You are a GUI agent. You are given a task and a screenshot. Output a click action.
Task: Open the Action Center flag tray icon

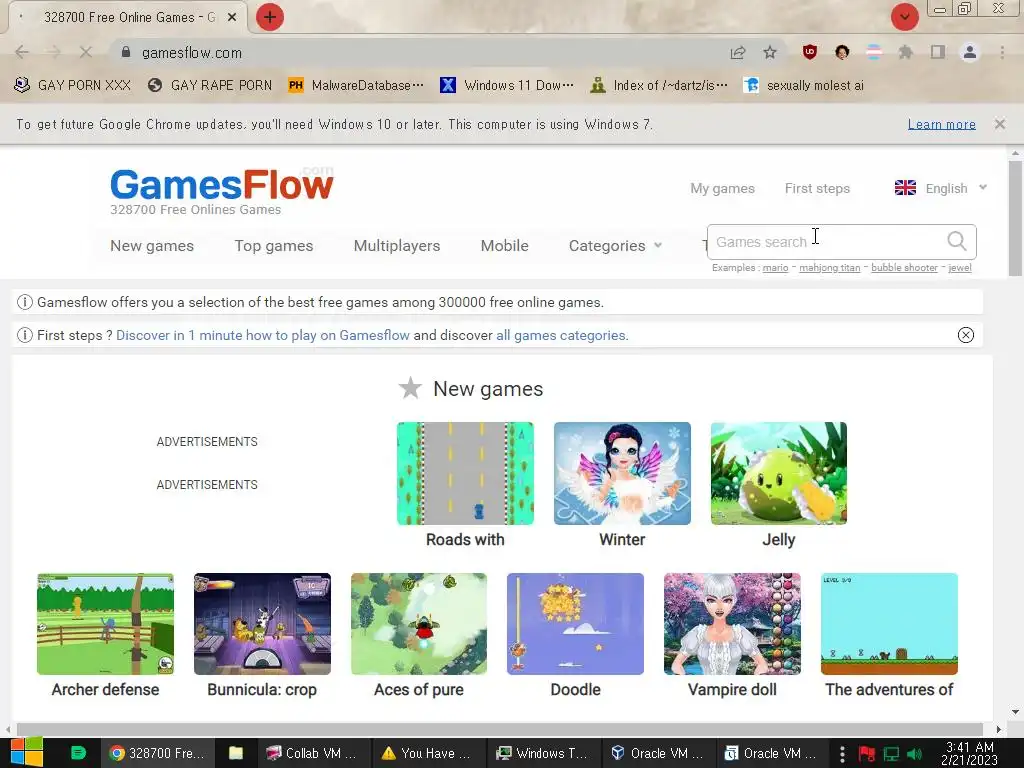pyautogui.click(x=867, y=754)
